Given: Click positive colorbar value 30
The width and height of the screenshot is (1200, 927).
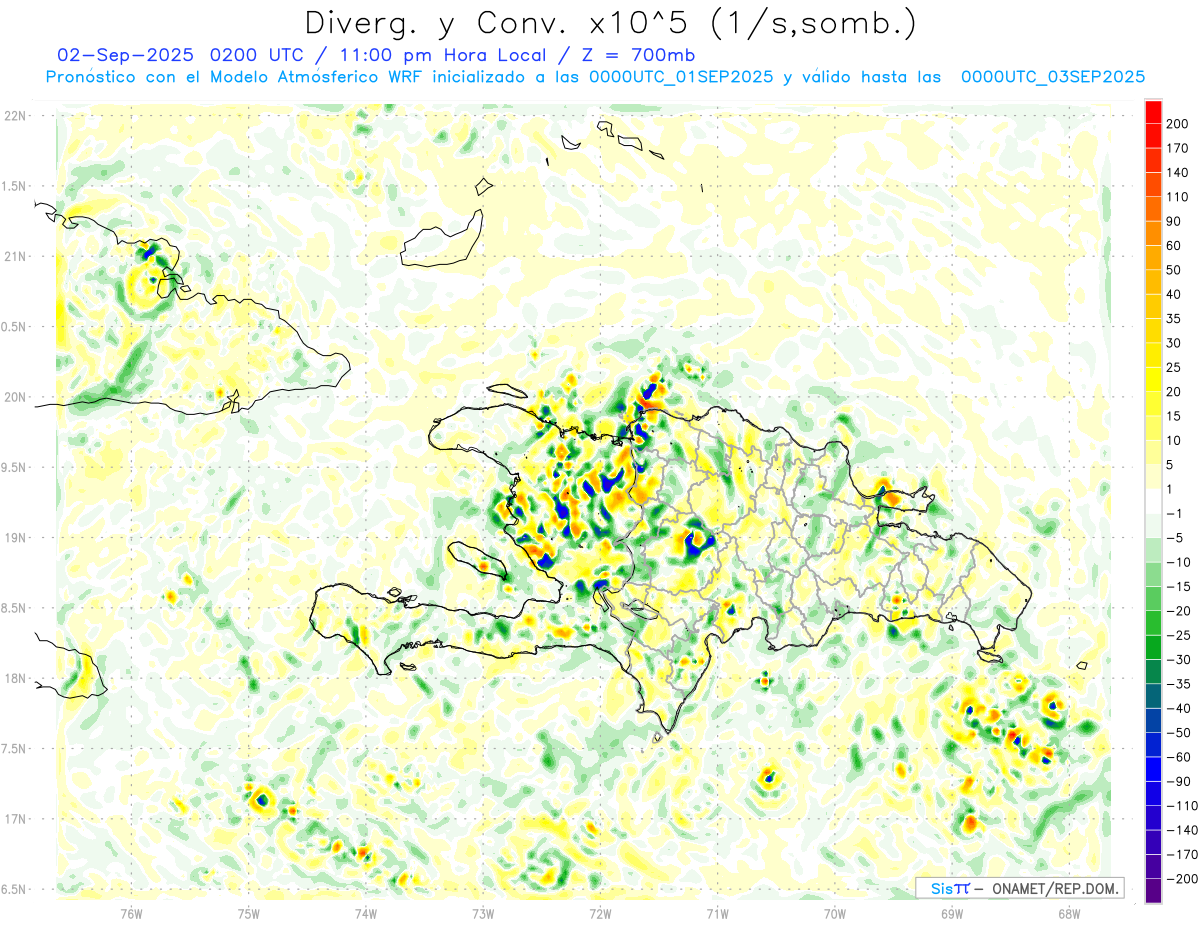Looking at the screenshot, I should click(x=1174, y=344).
